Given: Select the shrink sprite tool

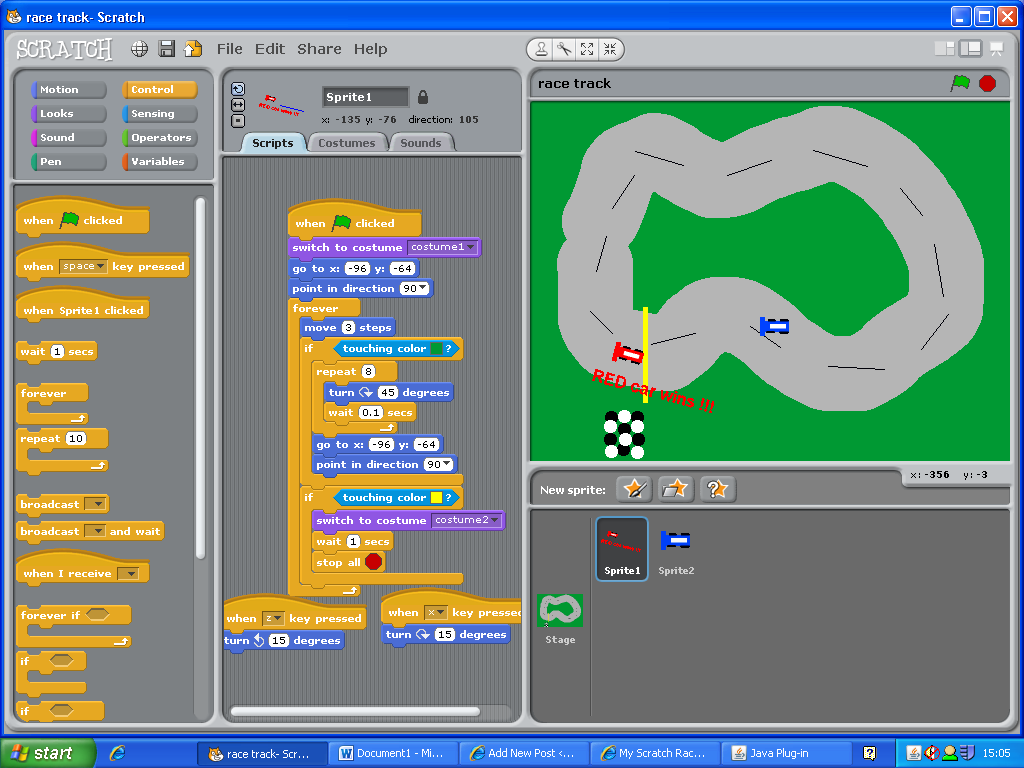Looking at the screenshot, I should 610,49.
